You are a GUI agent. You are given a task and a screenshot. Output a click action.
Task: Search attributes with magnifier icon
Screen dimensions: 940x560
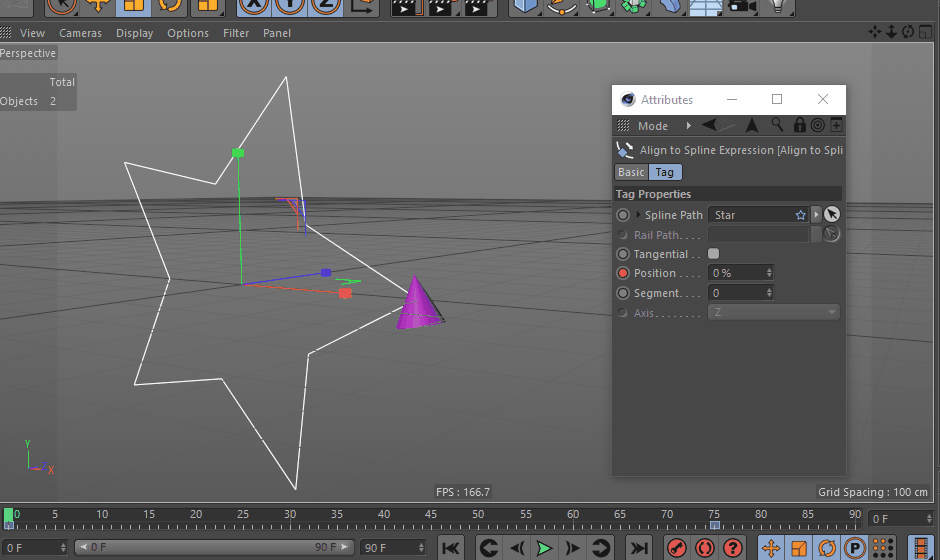[x=777, y=125]
